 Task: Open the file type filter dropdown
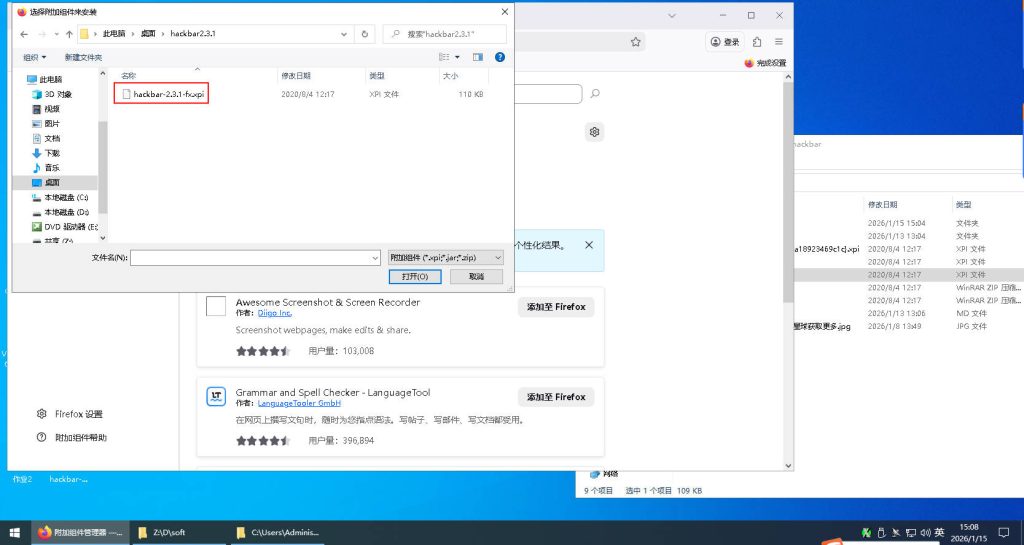(445, 257)
